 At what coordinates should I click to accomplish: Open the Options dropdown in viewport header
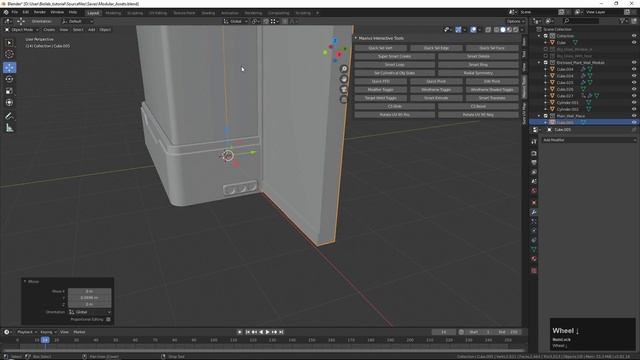click(515, 21)
